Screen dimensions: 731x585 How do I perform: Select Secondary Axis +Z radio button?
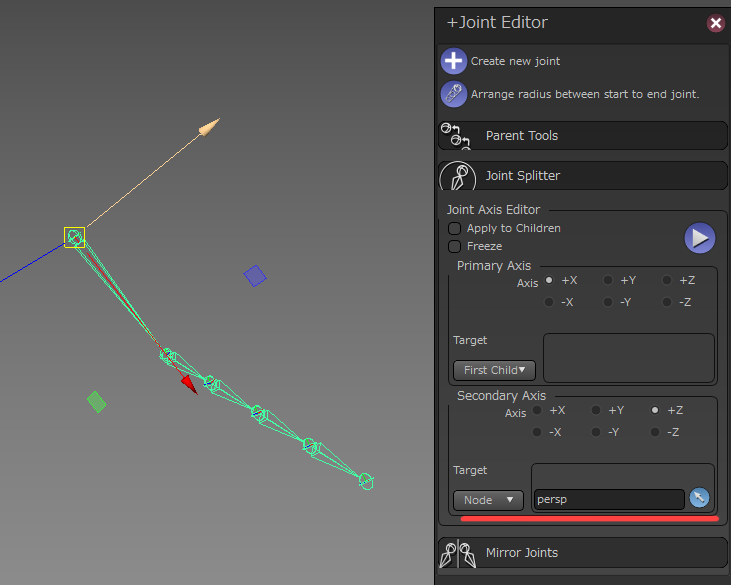655,410
